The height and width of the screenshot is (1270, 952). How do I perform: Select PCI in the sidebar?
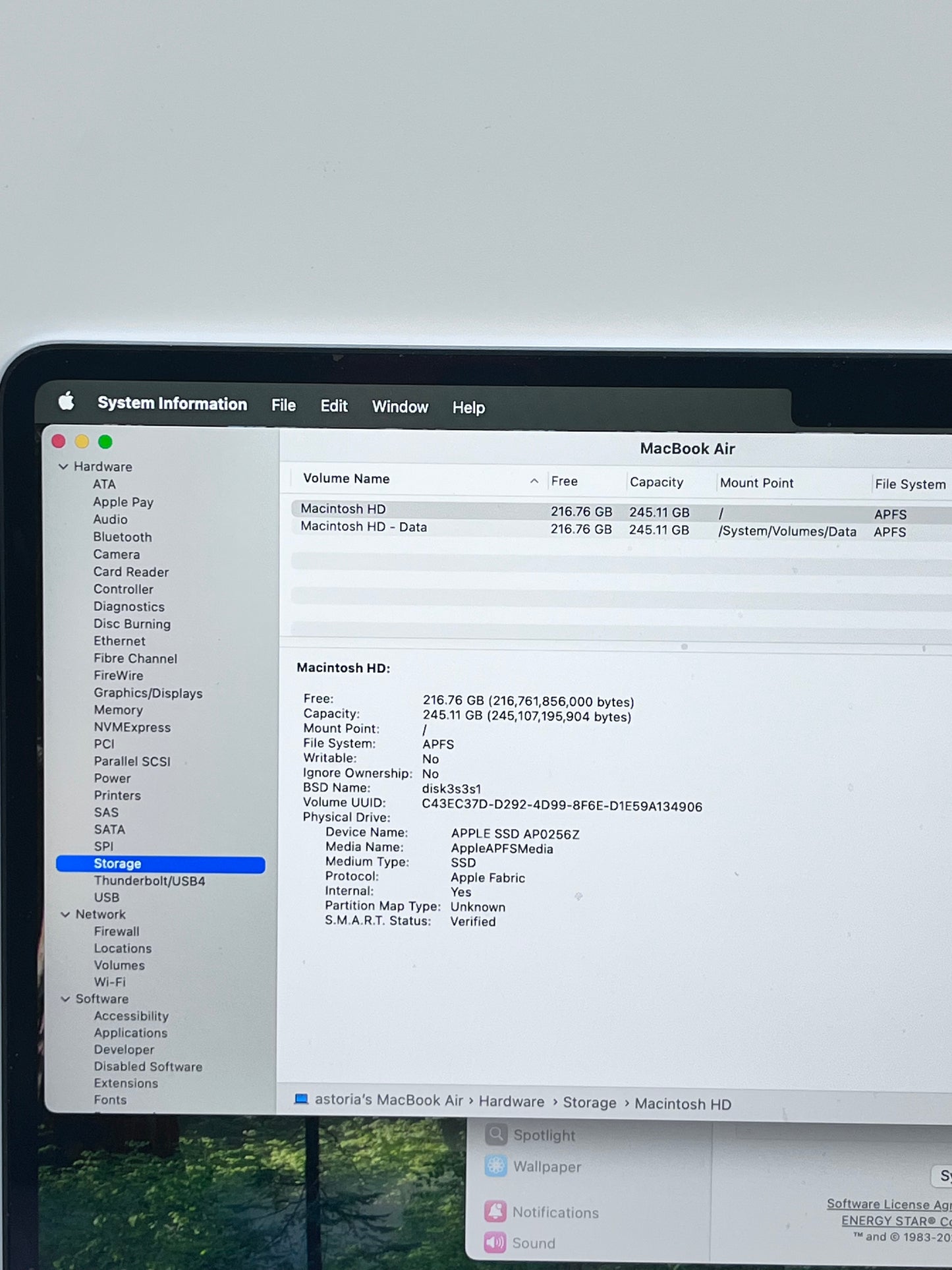(x=104, y=743)
